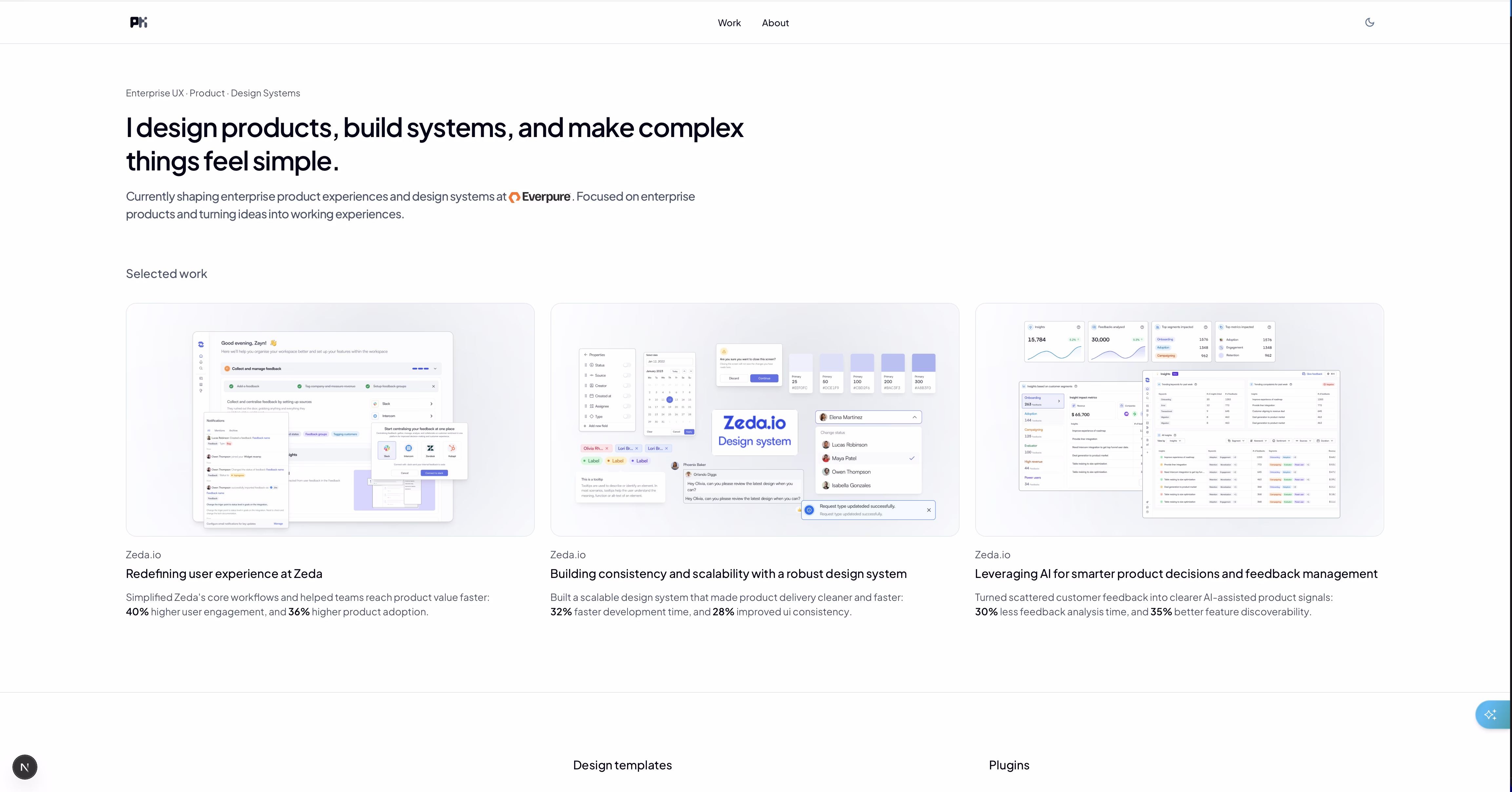
Task: Click the "32%" faster development time figure
Action: coord(561,612)
